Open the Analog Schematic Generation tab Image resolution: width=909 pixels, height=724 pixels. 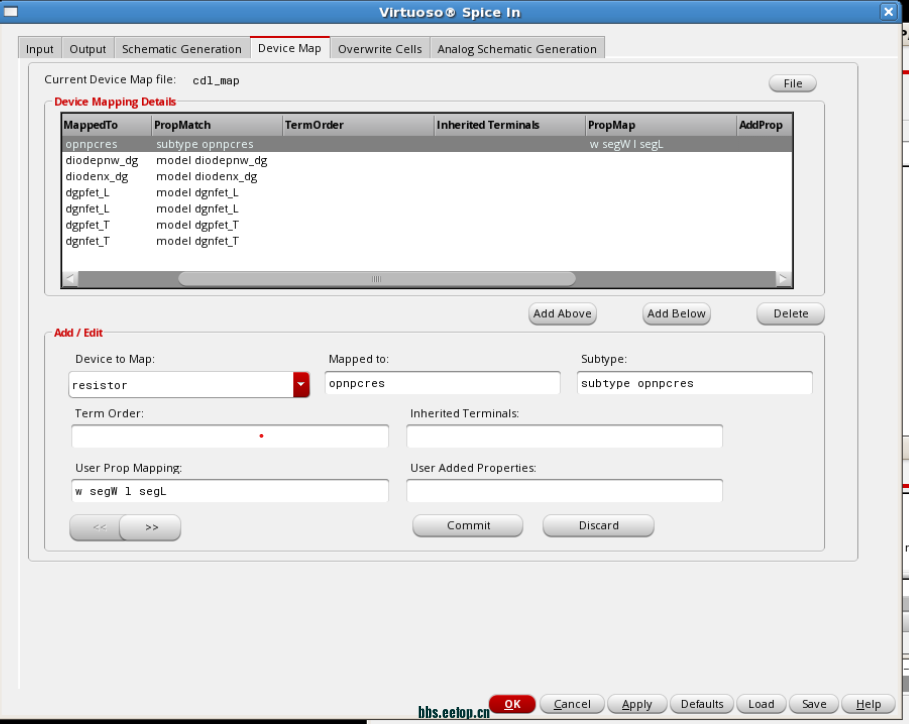tap(517, 49)
